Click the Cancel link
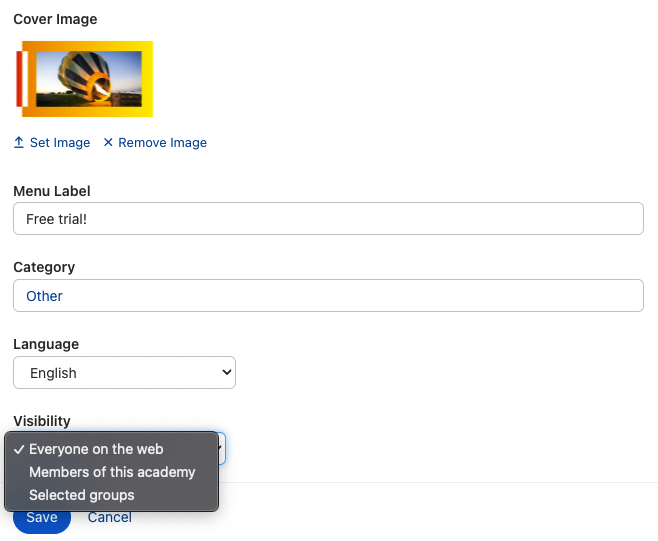The width and height of the screenshot is (658, 541). coord(110,517)
